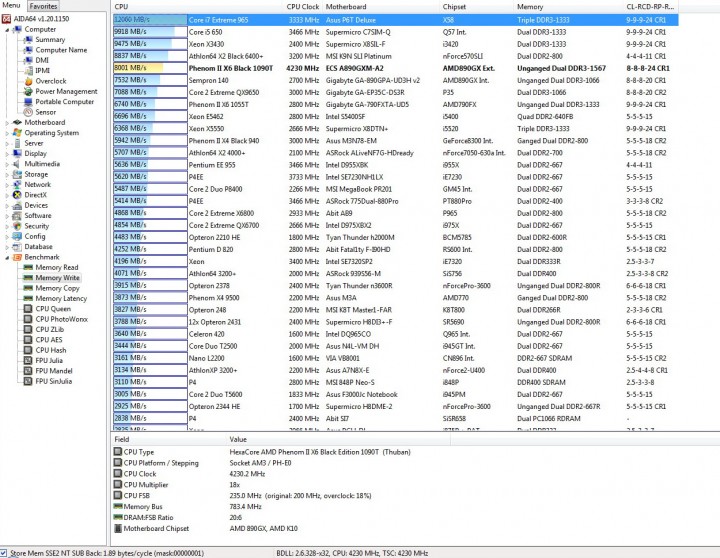Open Memory Latency benchmark
Viewport: 720px width, 558px height.
(x=61, y=299)
